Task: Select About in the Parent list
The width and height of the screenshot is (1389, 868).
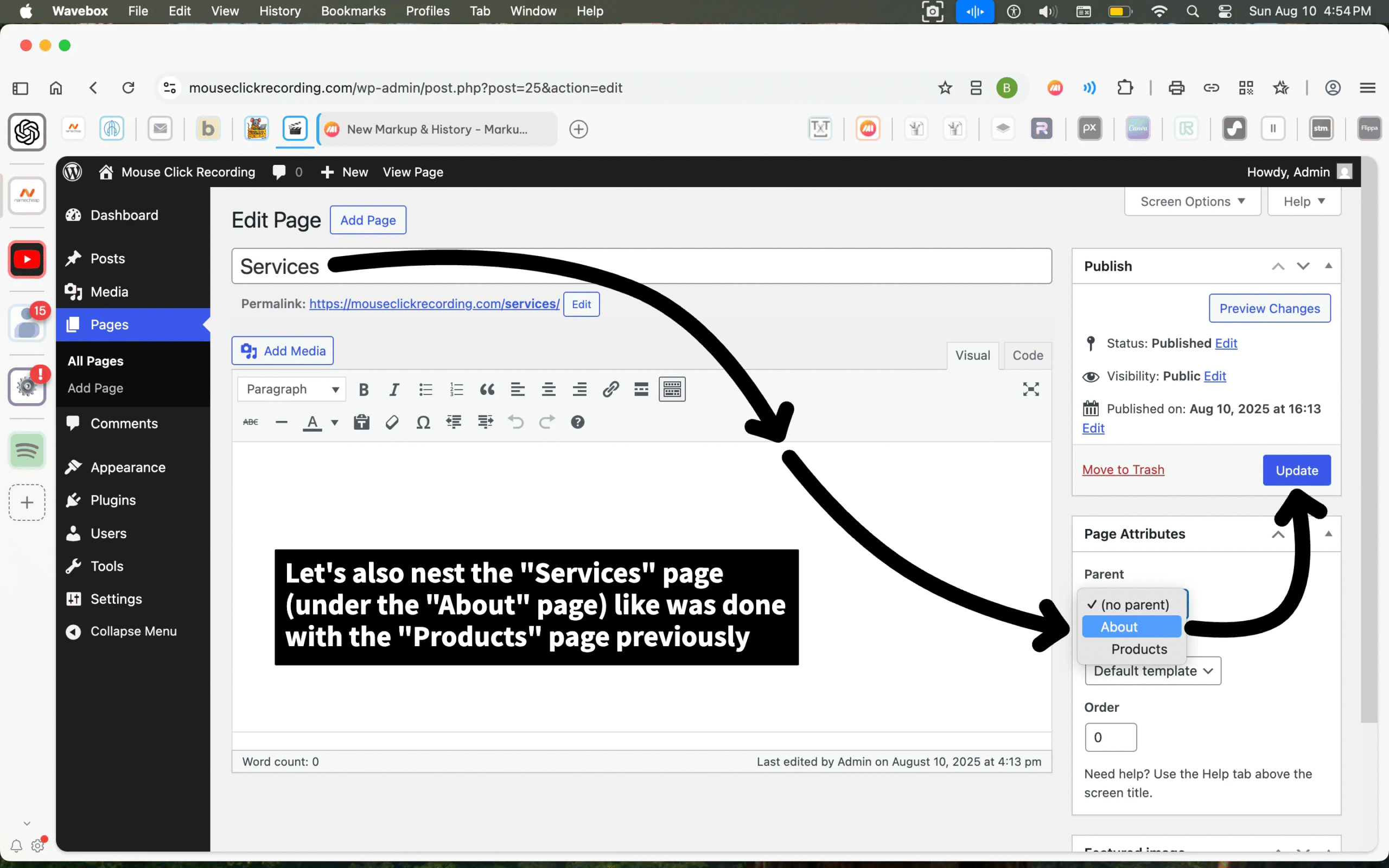Action: tap(1131, 627)
